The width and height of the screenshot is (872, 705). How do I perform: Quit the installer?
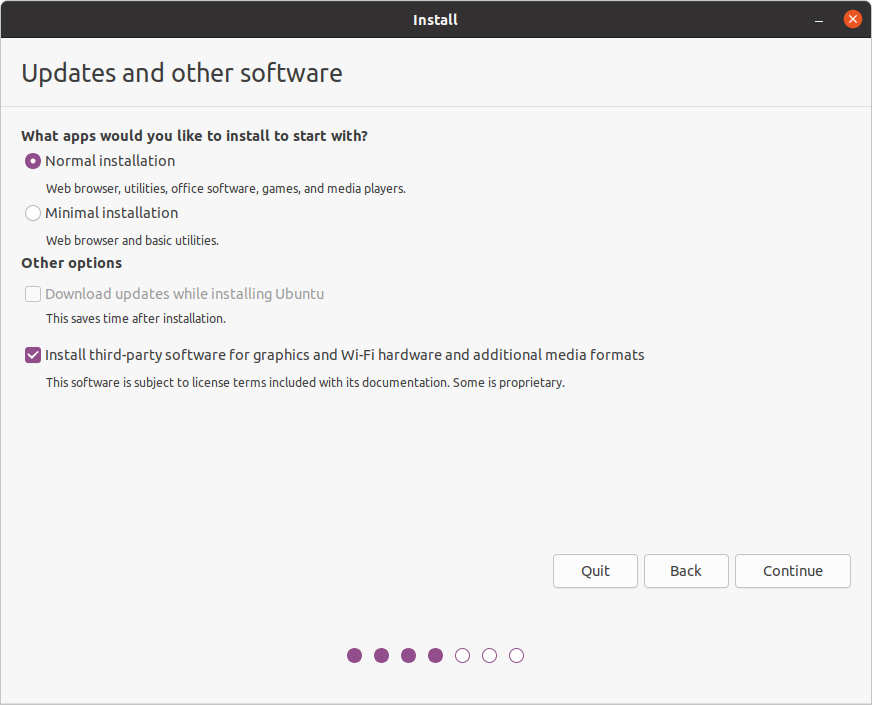pos(595,571)
